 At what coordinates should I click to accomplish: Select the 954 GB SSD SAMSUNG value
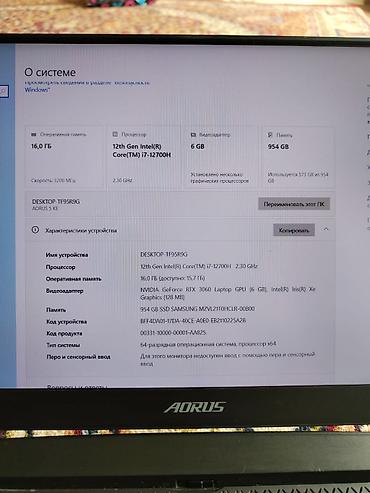pos(197,309)
